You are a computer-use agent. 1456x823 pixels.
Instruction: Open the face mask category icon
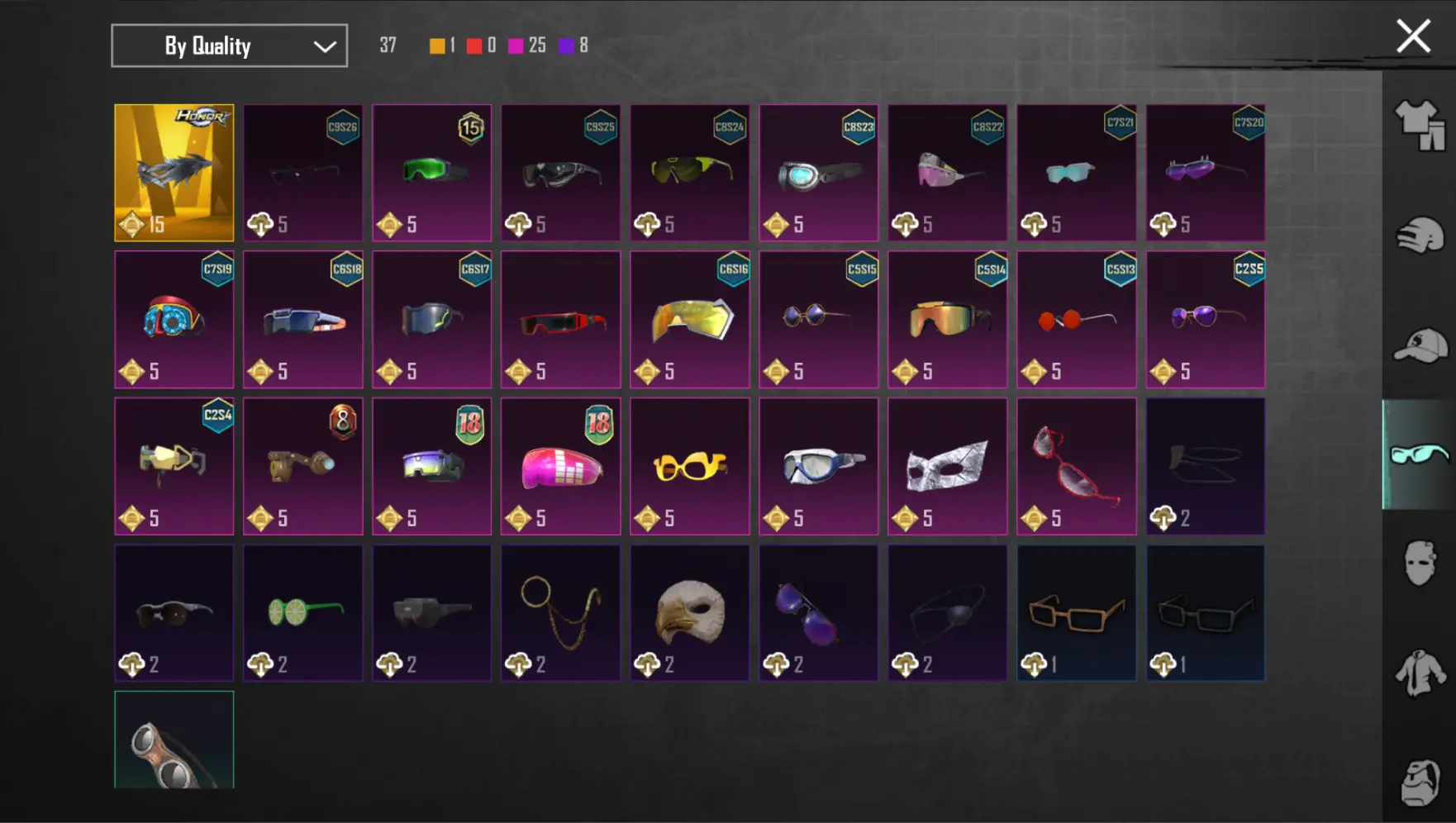point(1420,564)
